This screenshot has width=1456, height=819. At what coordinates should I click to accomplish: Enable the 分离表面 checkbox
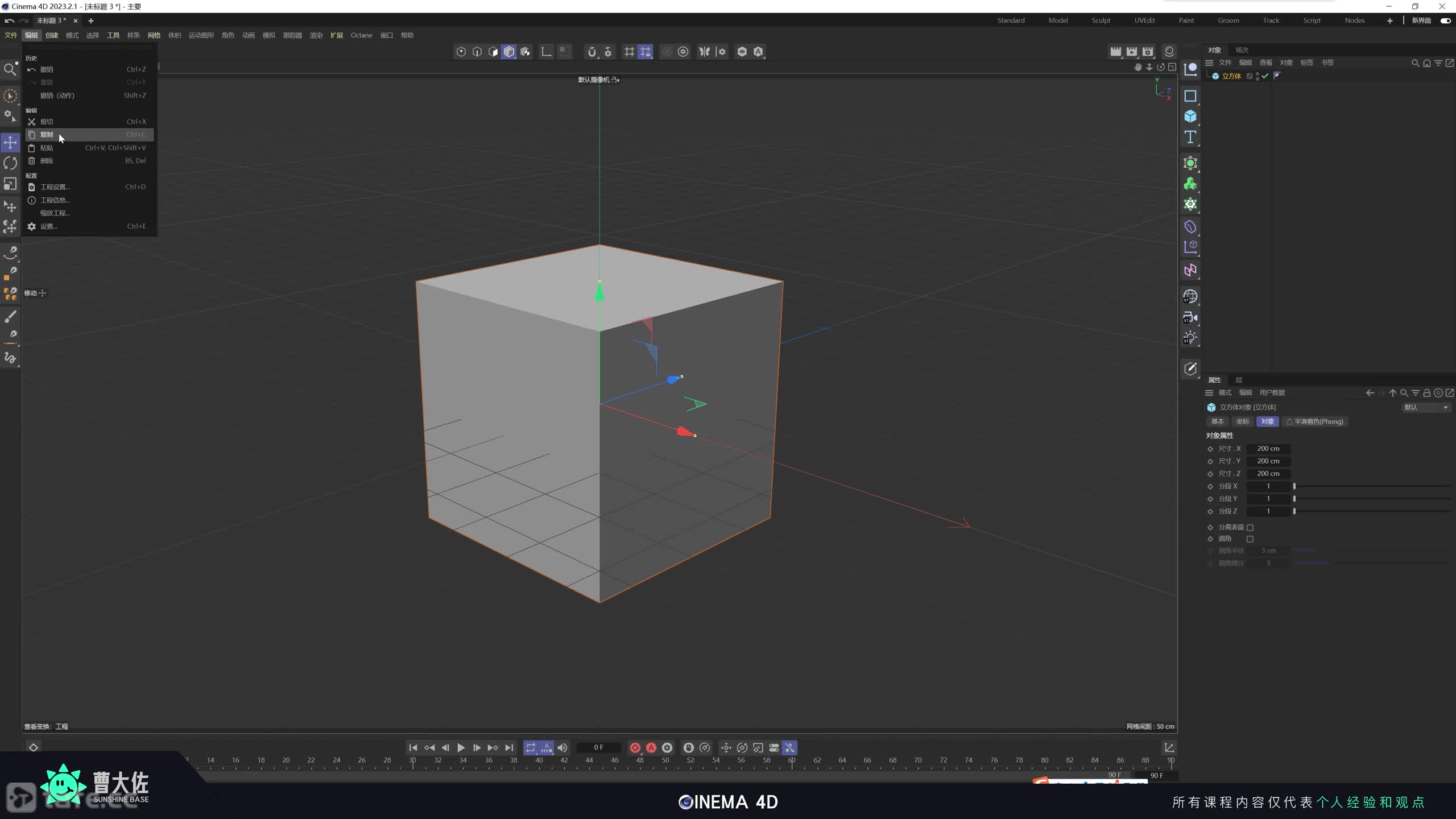(1250, 527)
